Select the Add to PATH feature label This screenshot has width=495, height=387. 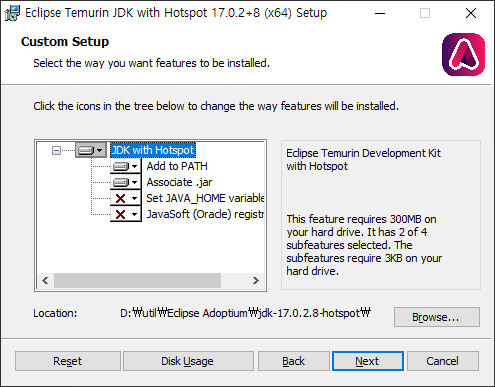[x=177, y=166]
